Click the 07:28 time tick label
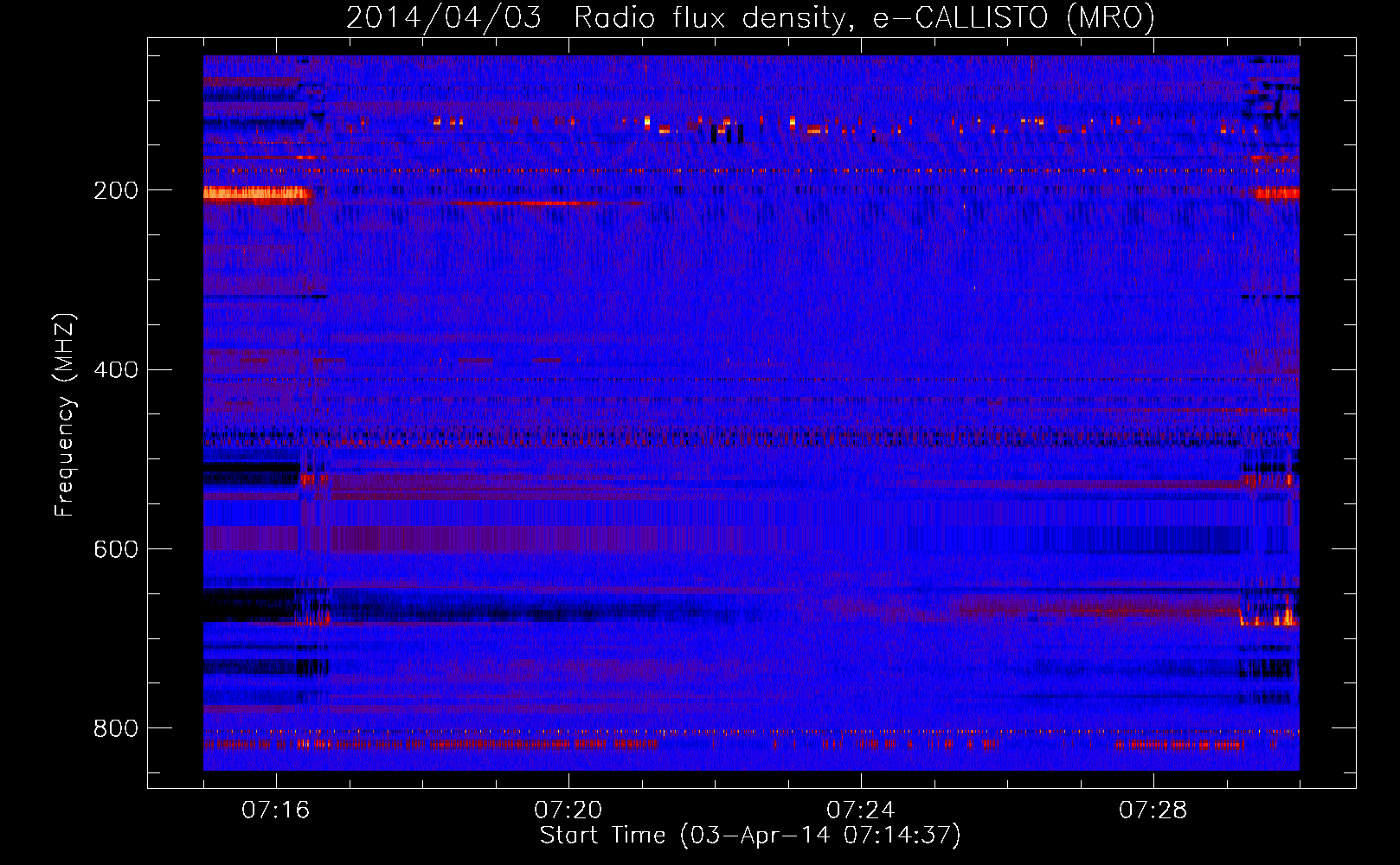 coord(1153,811)
